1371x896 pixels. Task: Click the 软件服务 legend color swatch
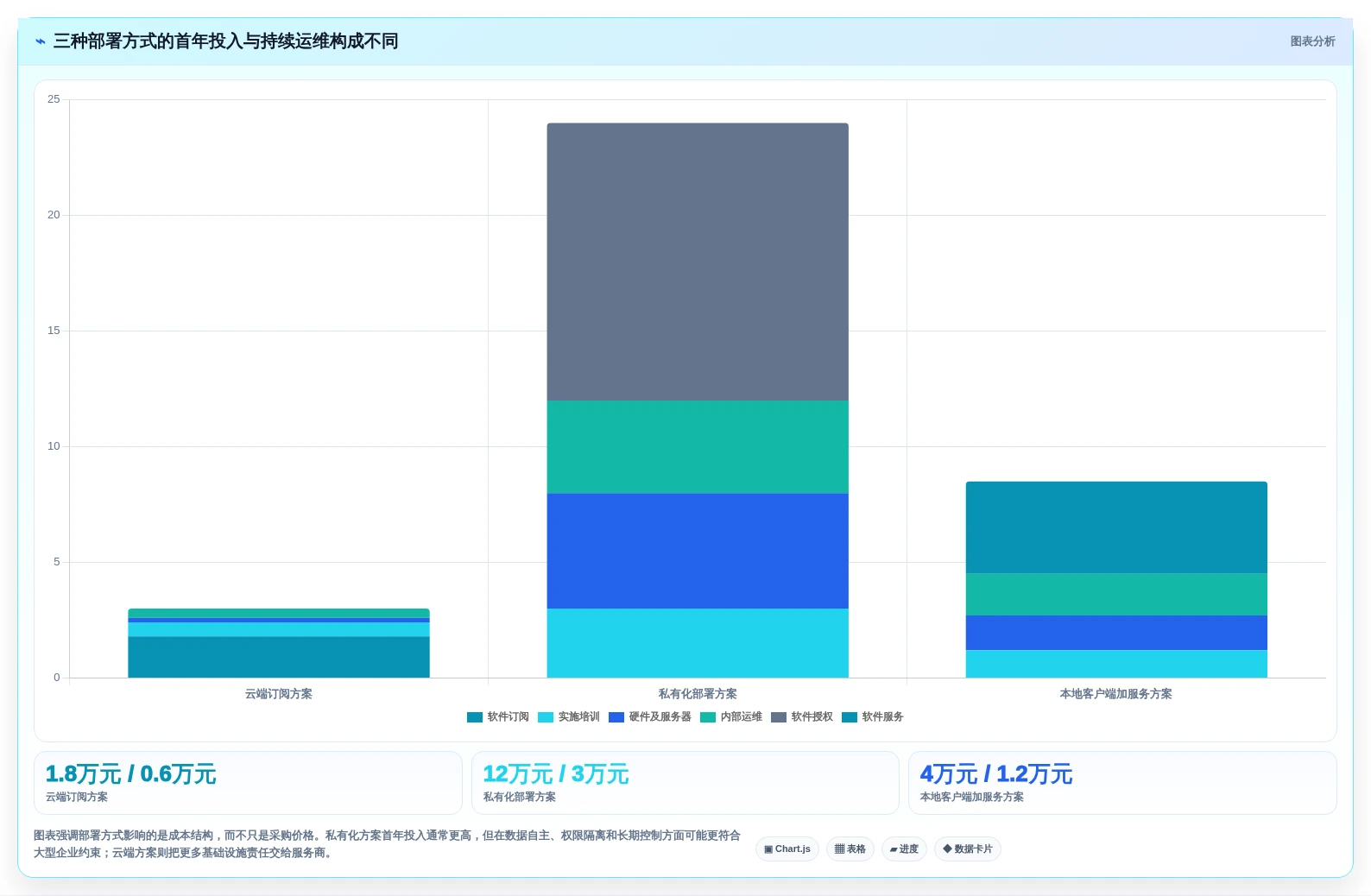pos(850,717)
